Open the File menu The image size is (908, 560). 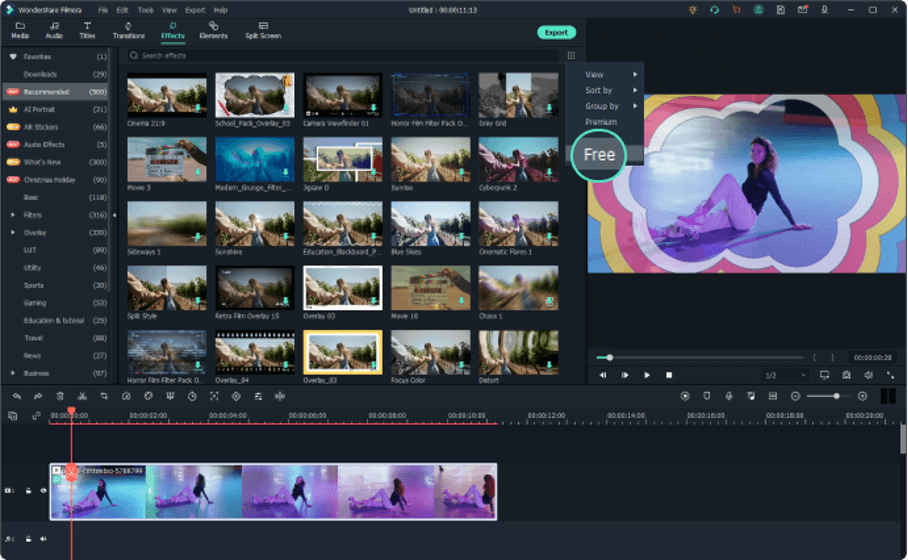click(x=102, y=10)
